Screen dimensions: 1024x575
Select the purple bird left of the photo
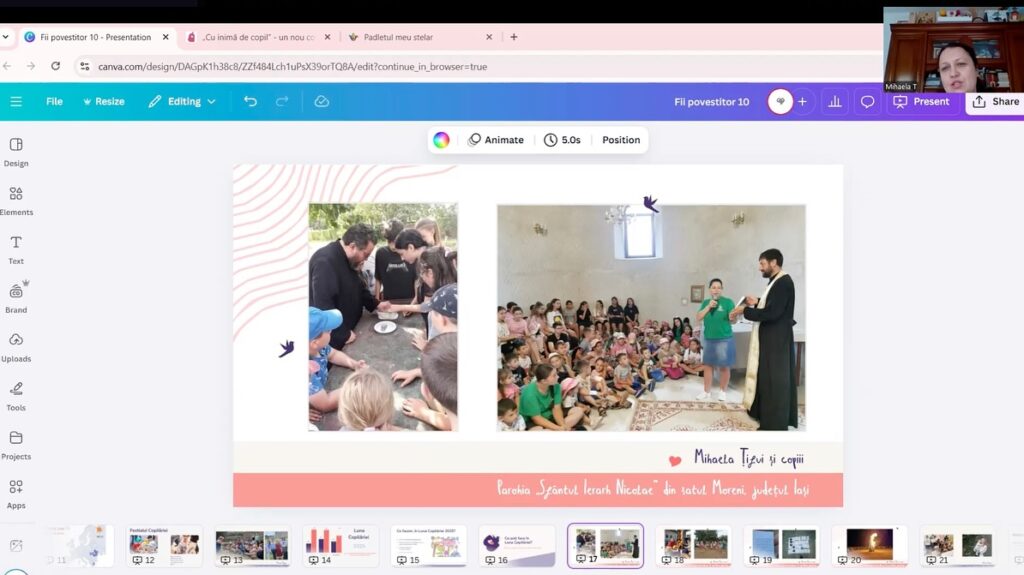coord(286,348)
